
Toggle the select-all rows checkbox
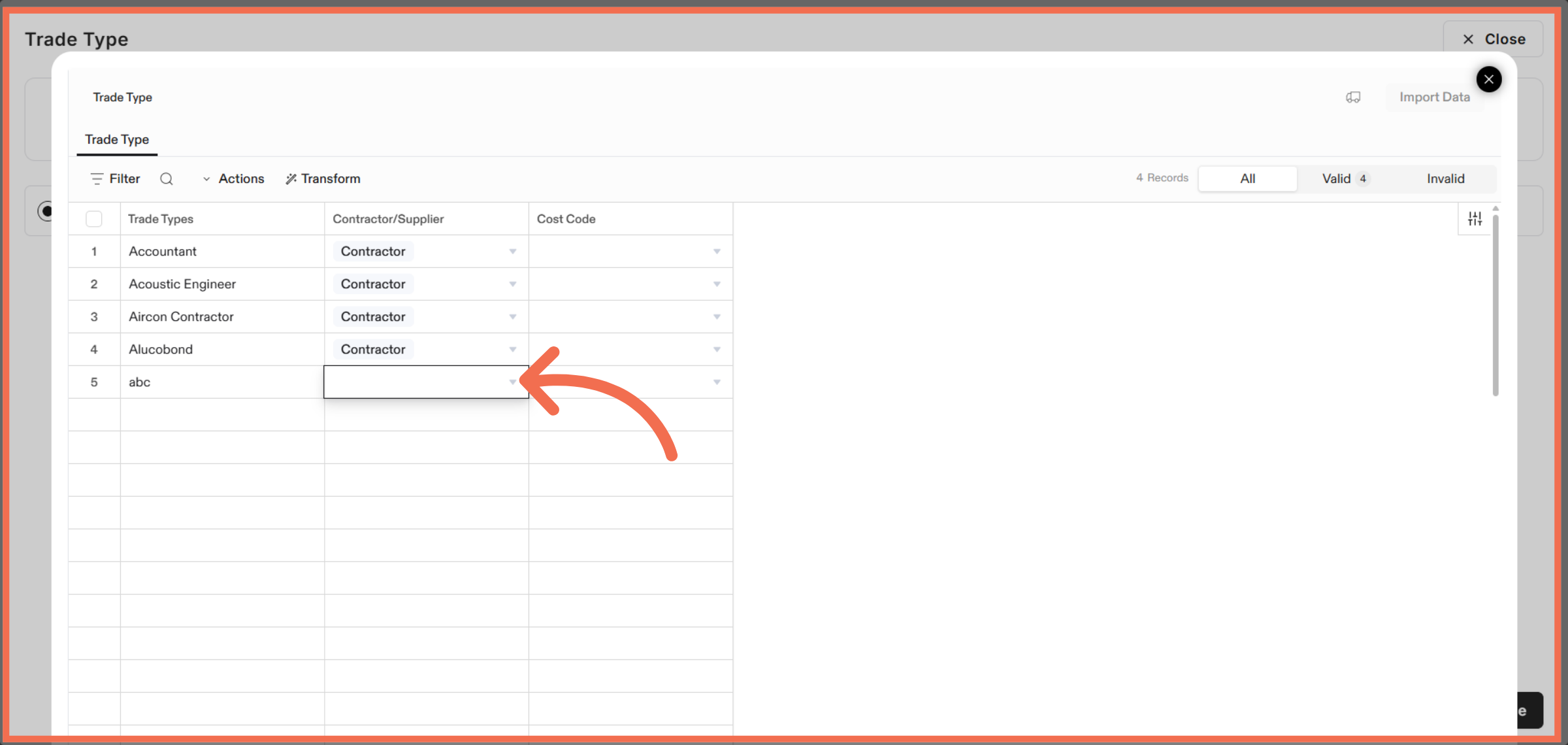click(94, 219)
